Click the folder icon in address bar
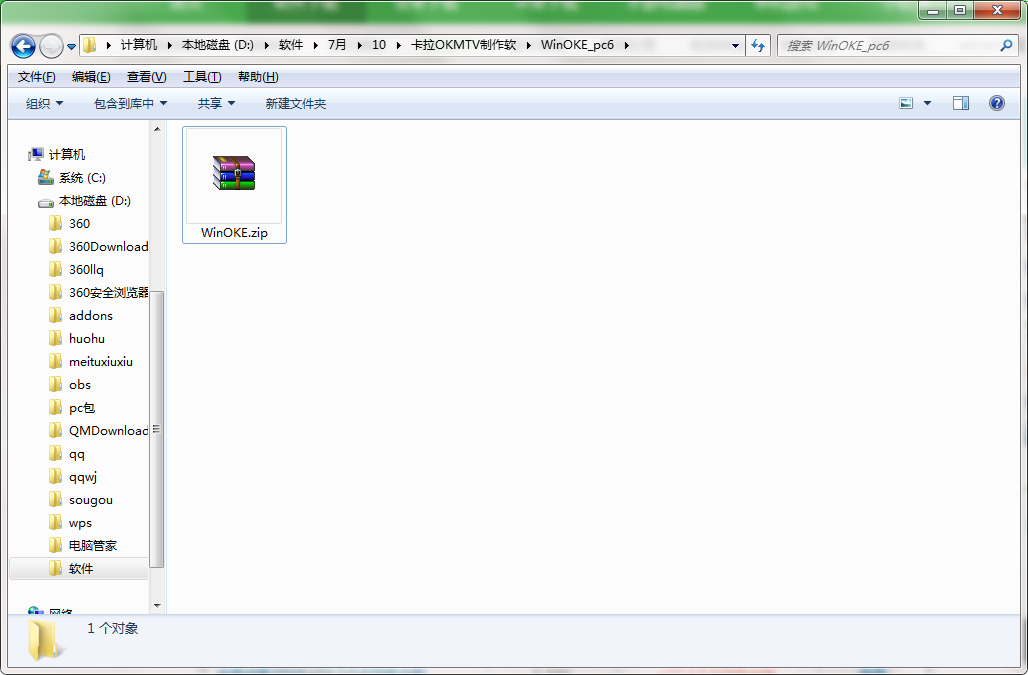The image size is (1028, 675). click(x=90, y=45)
